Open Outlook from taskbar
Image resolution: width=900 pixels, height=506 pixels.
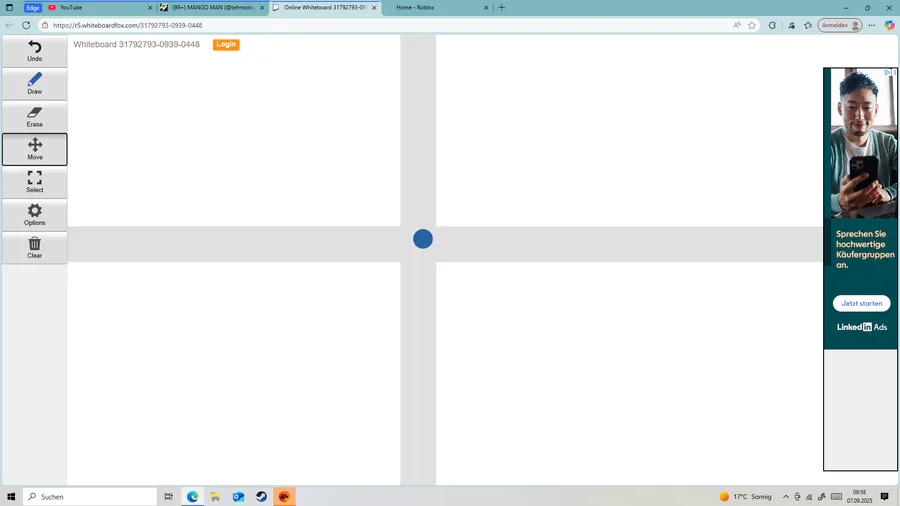(238, 496)
